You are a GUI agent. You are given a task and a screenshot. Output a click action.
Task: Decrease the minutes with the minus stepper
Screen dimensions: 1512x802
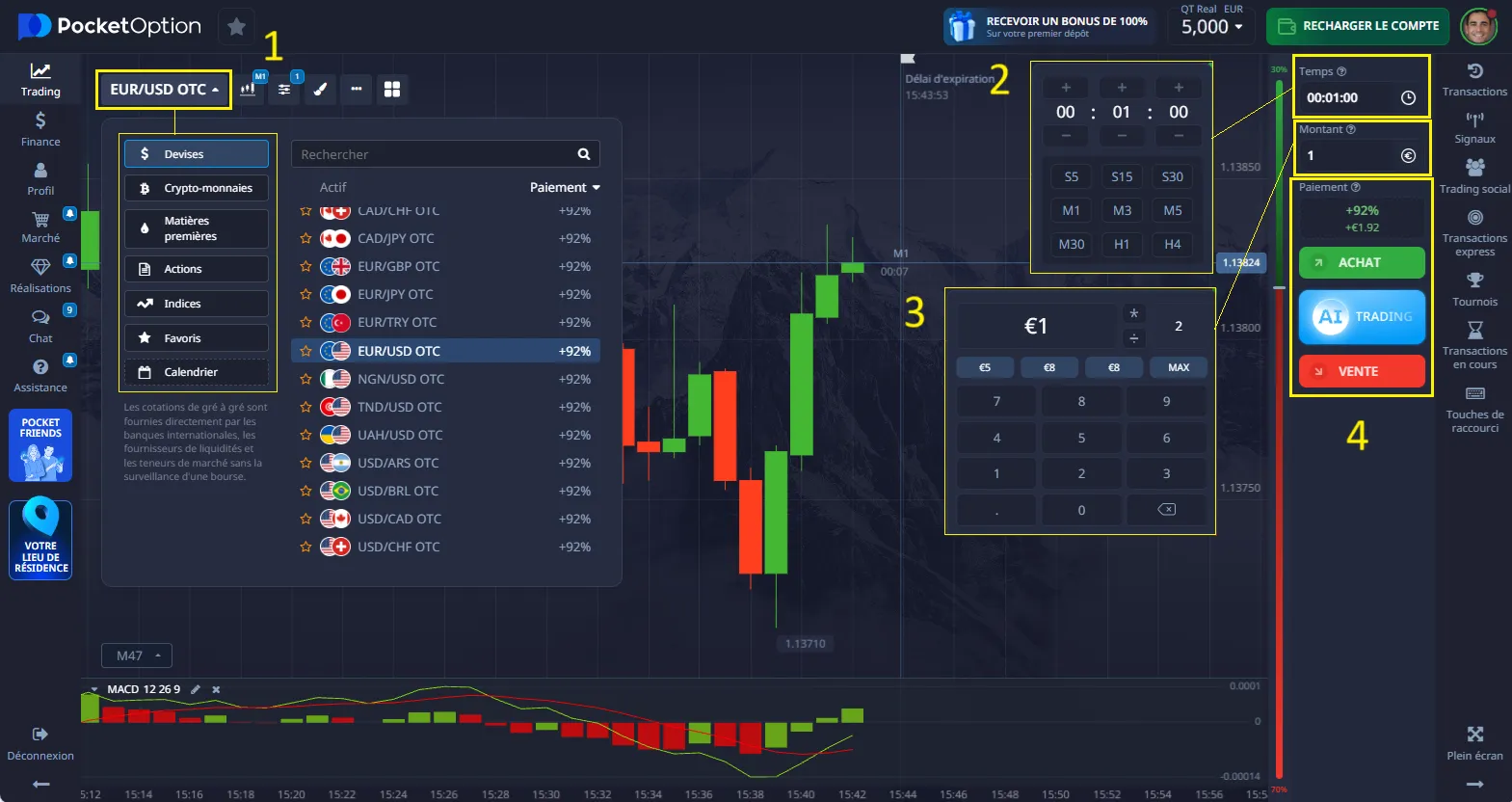1122,136
